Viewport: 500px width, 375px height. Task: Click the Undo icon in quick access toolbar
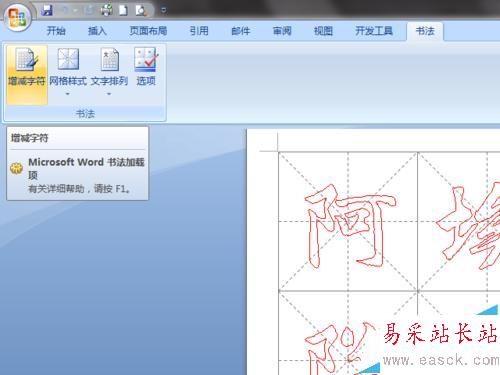(x=65, y=10)
